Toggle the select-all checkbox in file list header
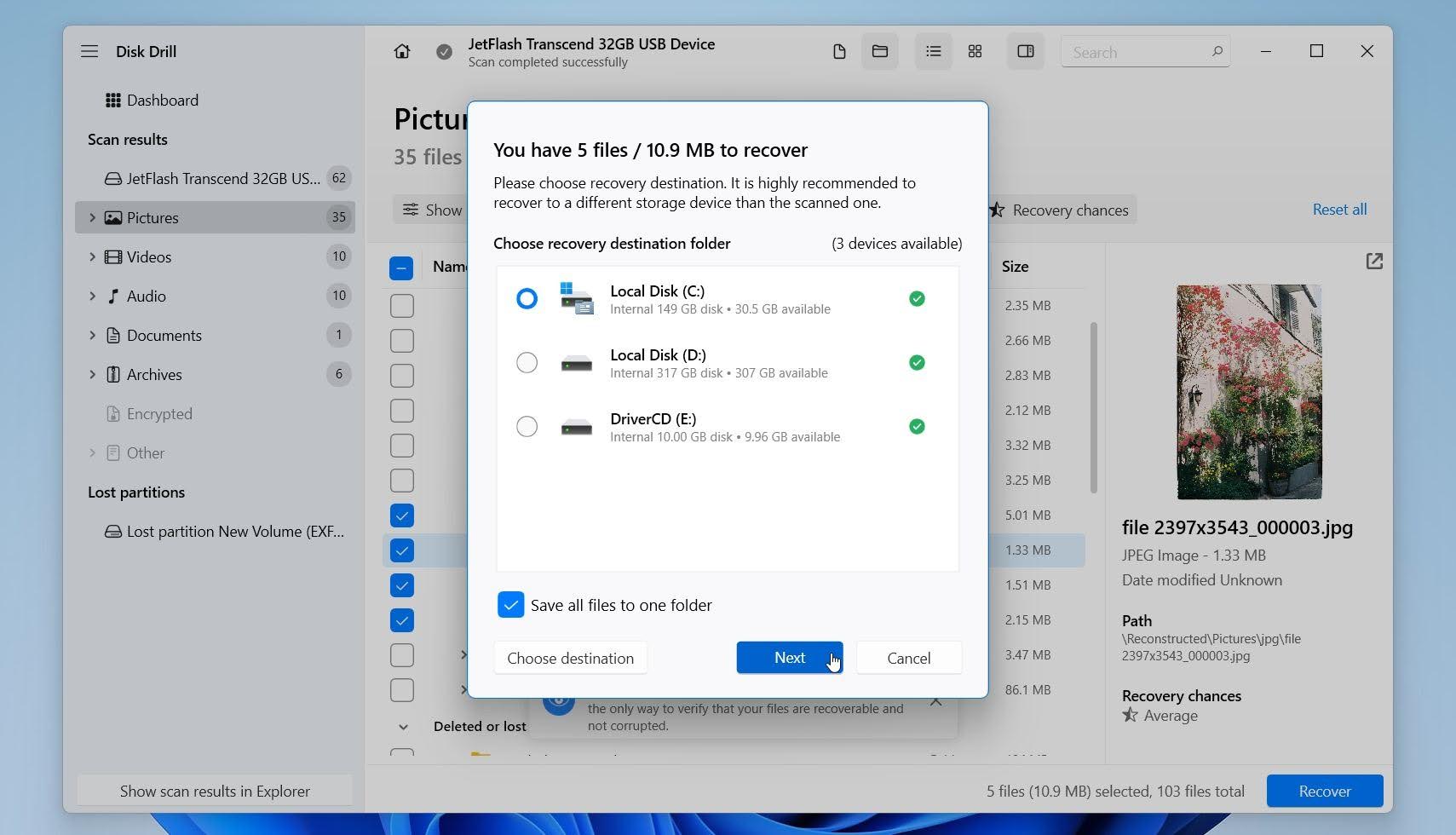This screenshot has width=1456, height=835. (401, 268)
